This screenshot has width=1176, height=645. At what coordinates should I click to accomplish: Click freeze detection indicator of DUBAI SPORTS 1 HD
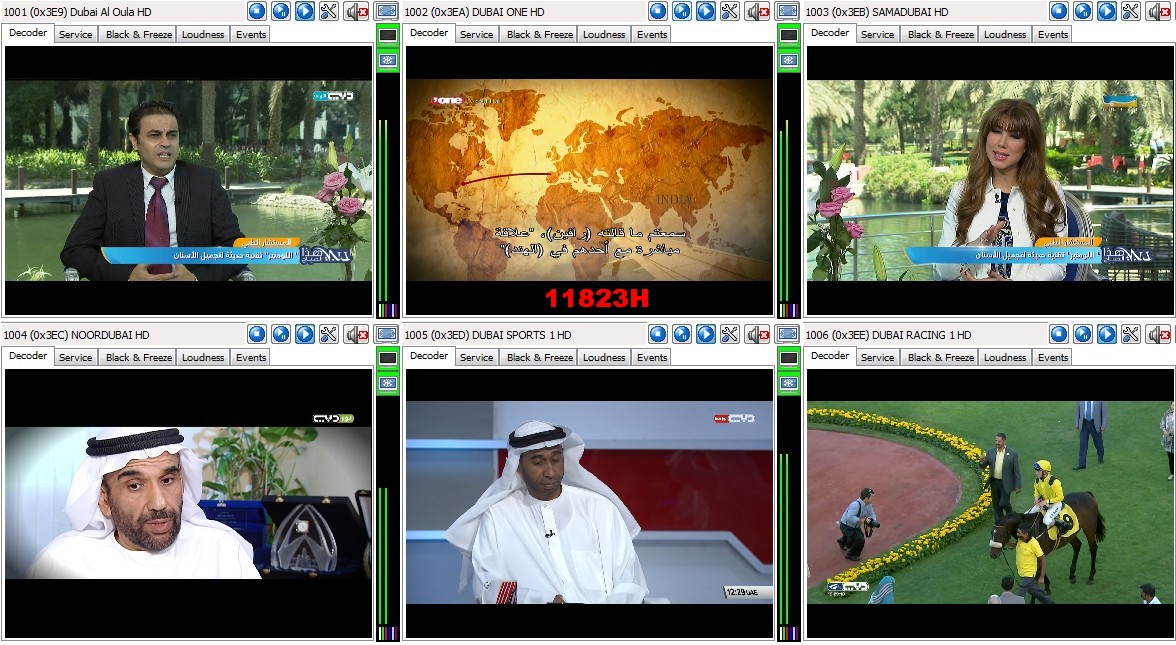789,383
